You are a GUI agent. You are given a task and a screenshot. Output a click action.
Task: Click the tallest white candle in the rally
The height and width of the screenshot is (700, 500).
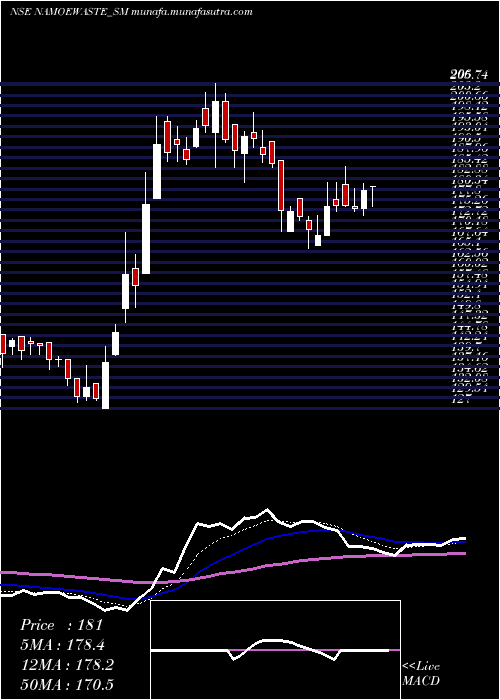tap(146, 239)
